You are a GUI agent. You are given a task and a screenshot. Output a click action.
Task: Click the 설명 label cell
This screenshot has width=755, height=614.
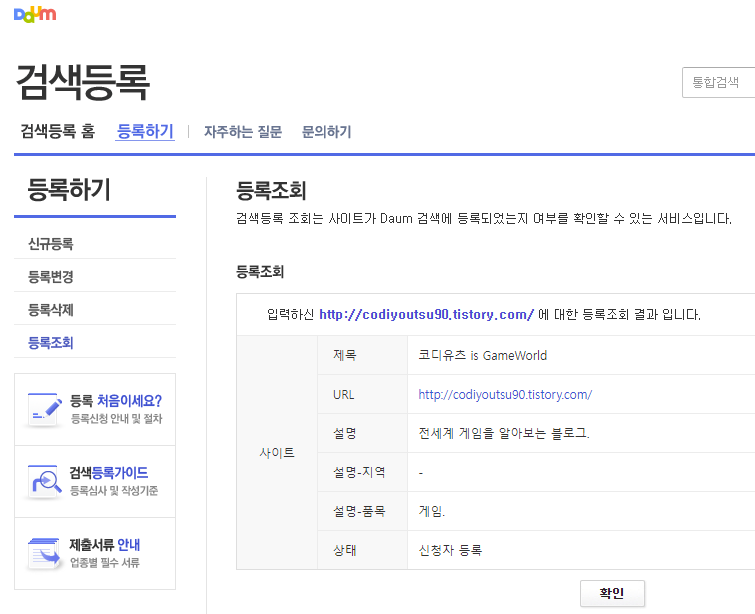(363, 433)
